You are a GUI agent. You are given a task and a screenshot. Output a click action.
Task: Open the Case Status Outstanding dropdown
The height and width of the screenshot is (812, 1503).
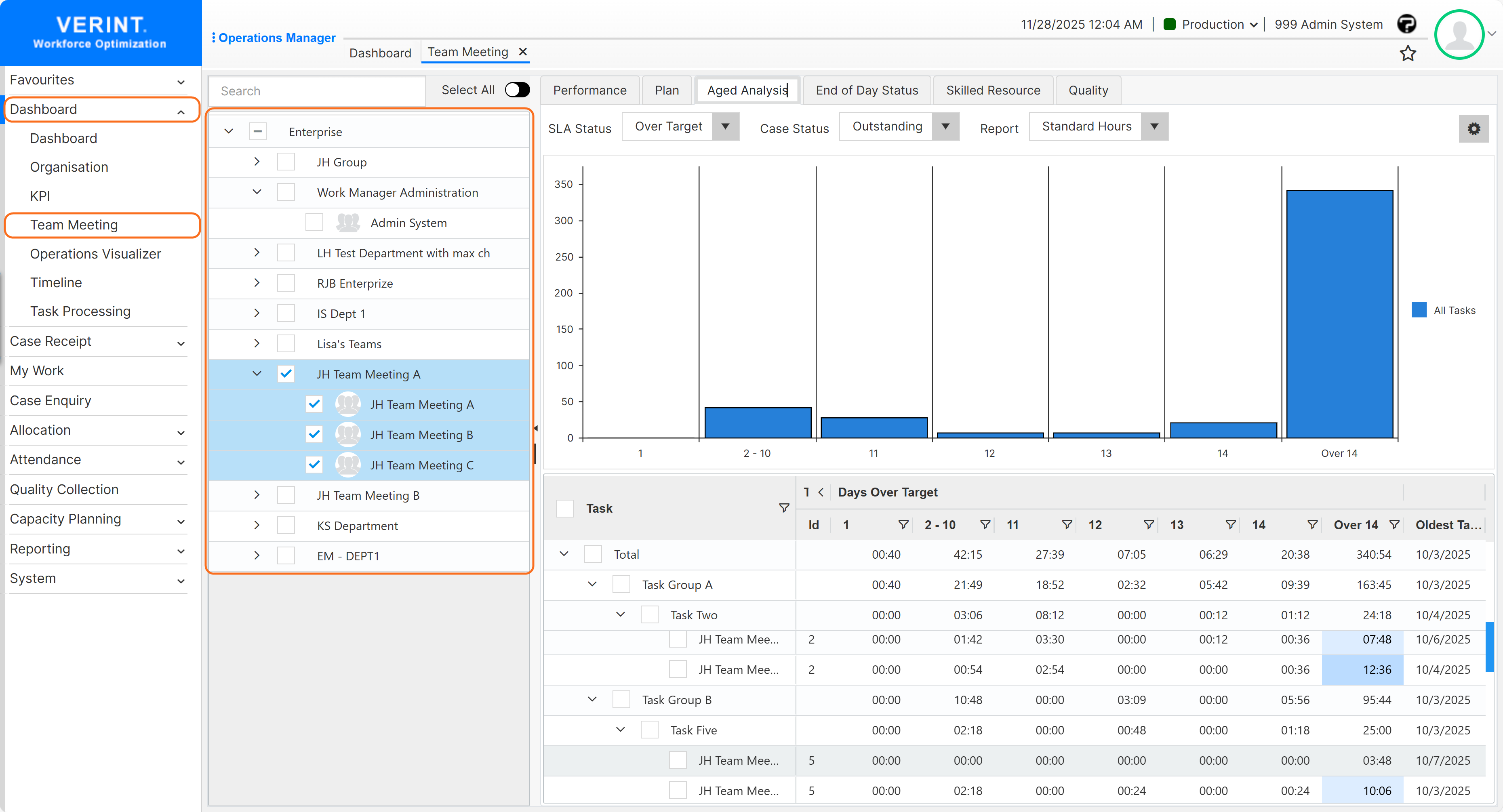click(x=946, y=126)
